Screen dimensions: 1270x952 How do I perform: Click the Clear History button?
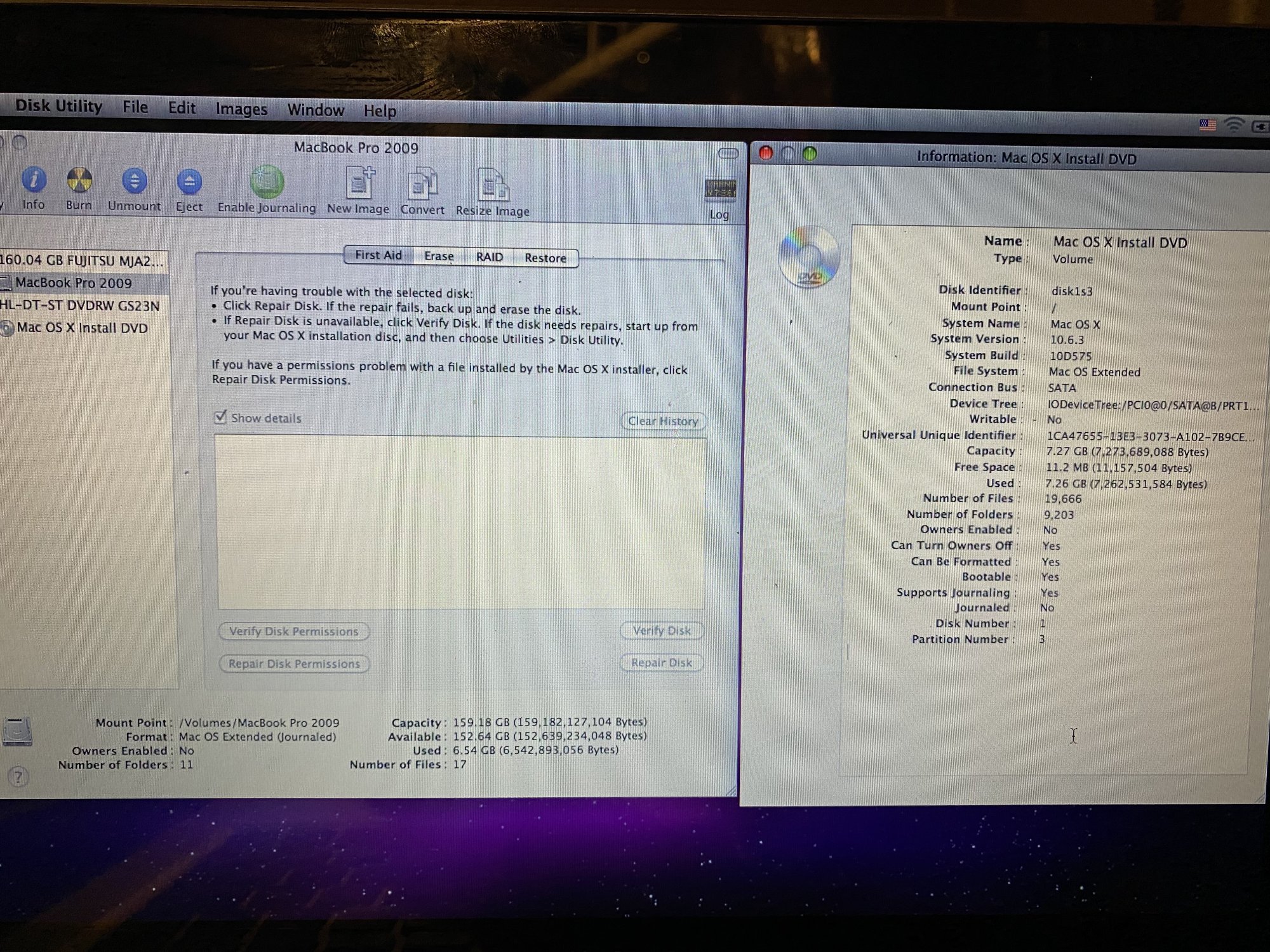[663, 421]
